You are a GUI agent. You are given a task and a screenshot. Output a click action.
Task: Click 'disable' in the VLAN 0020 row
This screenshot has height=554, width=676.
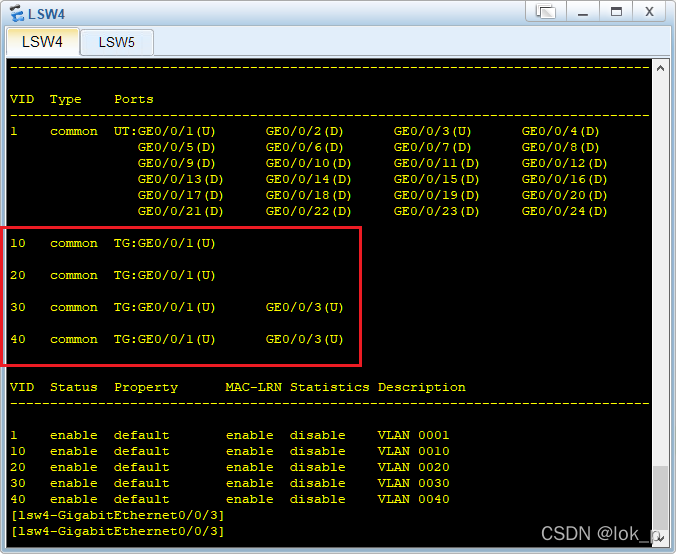[317, 467]
